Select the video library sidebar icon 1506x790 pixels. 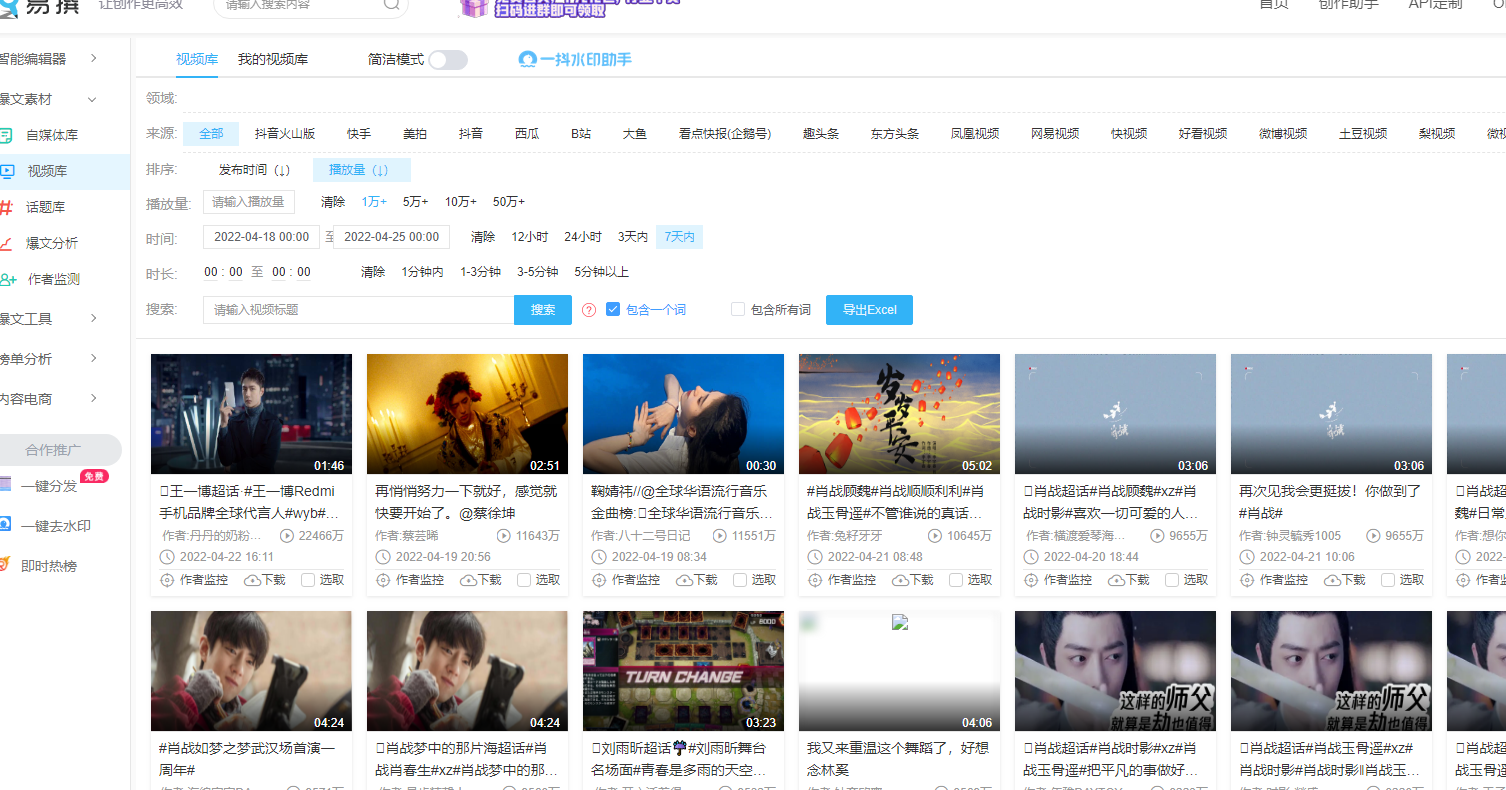pyautogui.click(x=6, y=171)
